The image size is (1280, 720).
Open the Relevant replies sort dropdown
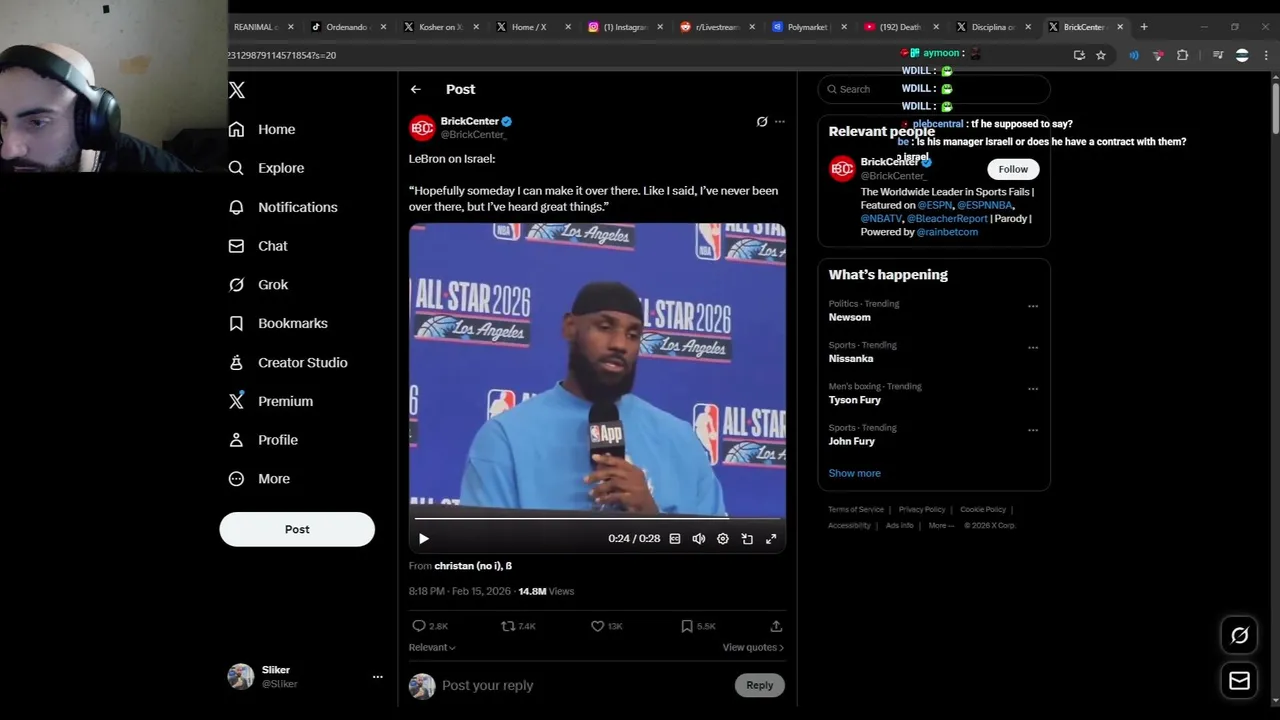432,648
